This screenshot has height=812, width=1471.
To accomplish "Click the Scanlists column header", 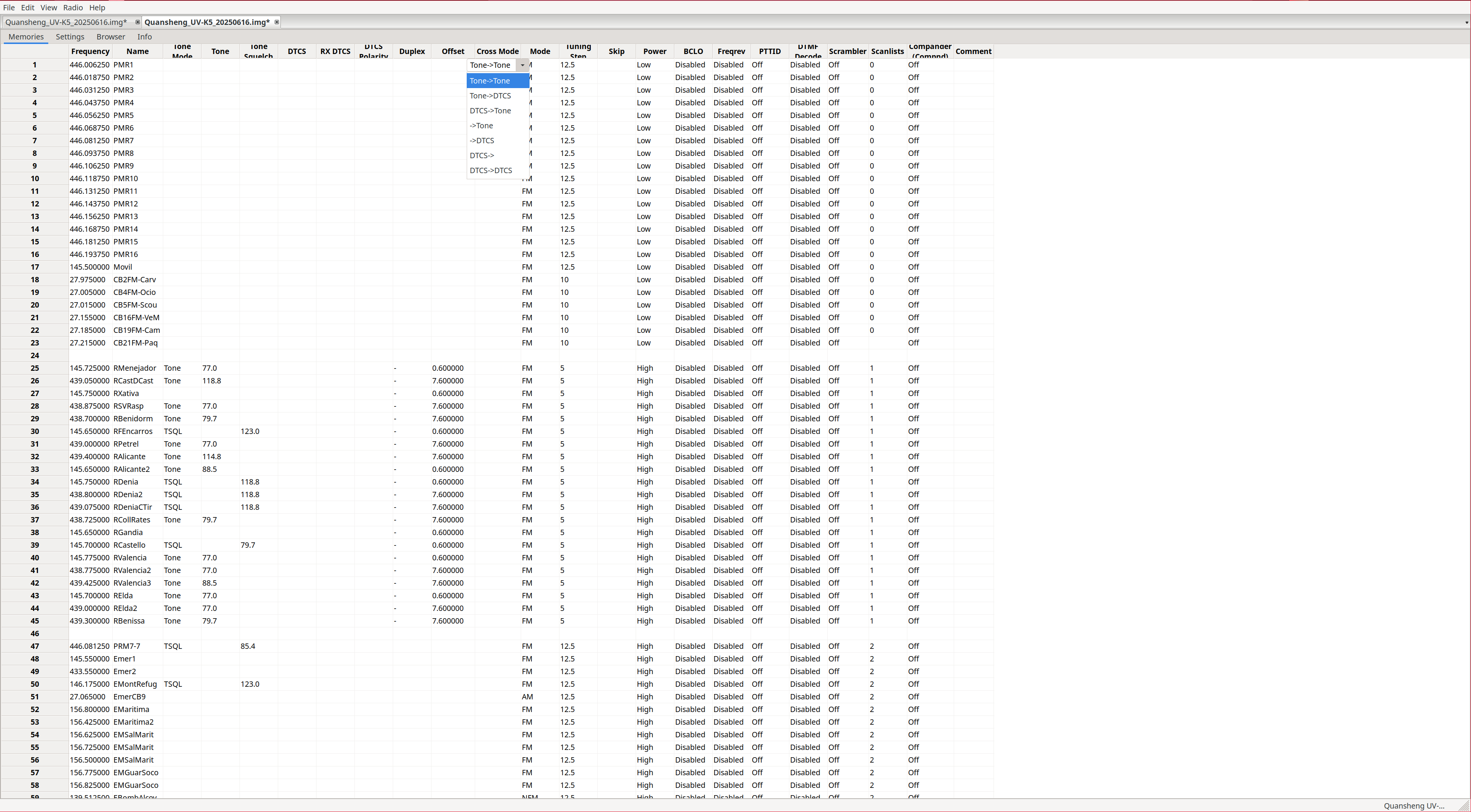I will [x=887, y=51].
